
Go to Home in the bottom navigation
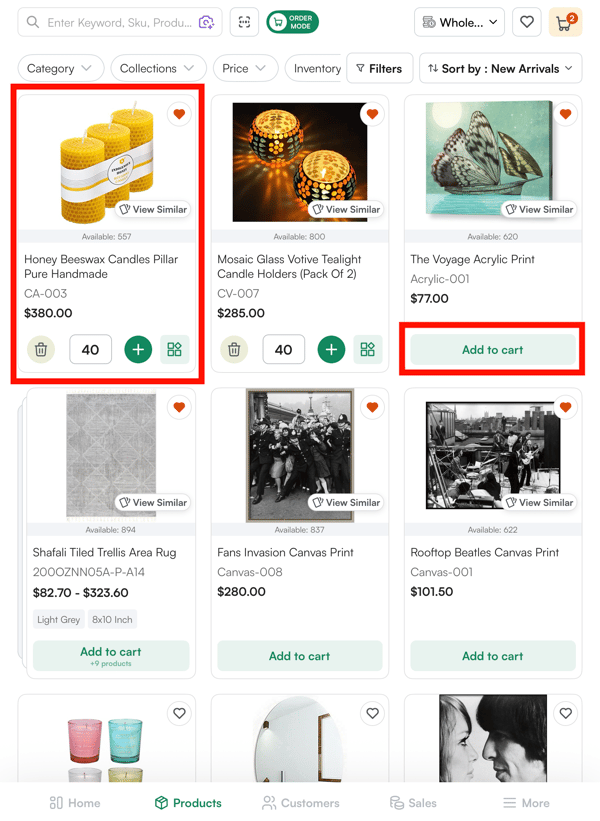pos(74,802)
